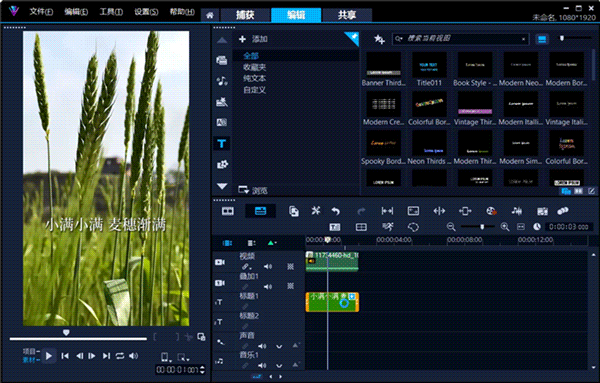Click the Undo arrow in timeline toolbar
The width and height of the screenshot is (600, 383).
[x=336, y=211]
